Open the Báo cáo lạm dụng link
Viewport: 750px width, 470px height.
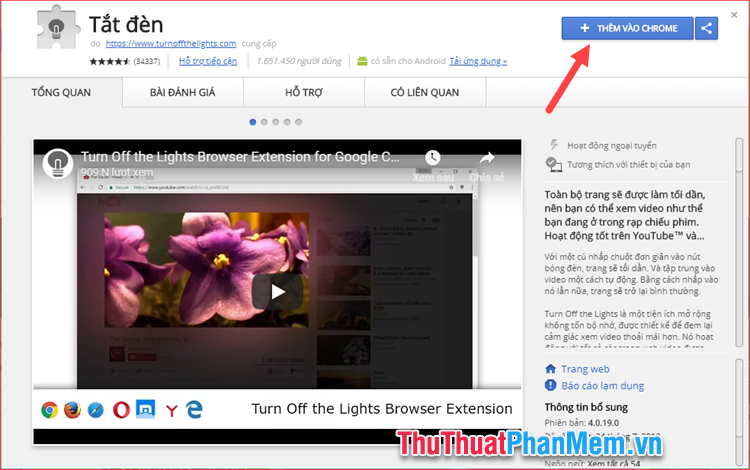click(603, 386)
